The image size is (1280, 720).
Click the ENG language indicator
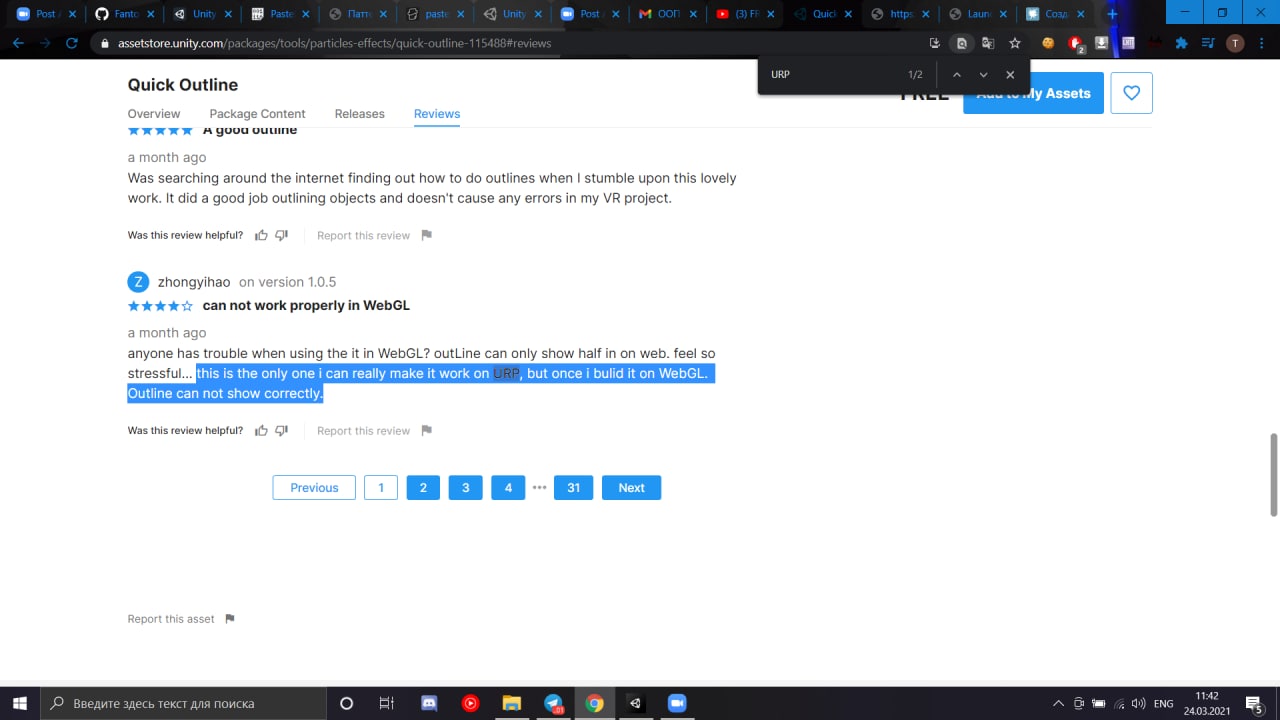(x=1163, y=704)
